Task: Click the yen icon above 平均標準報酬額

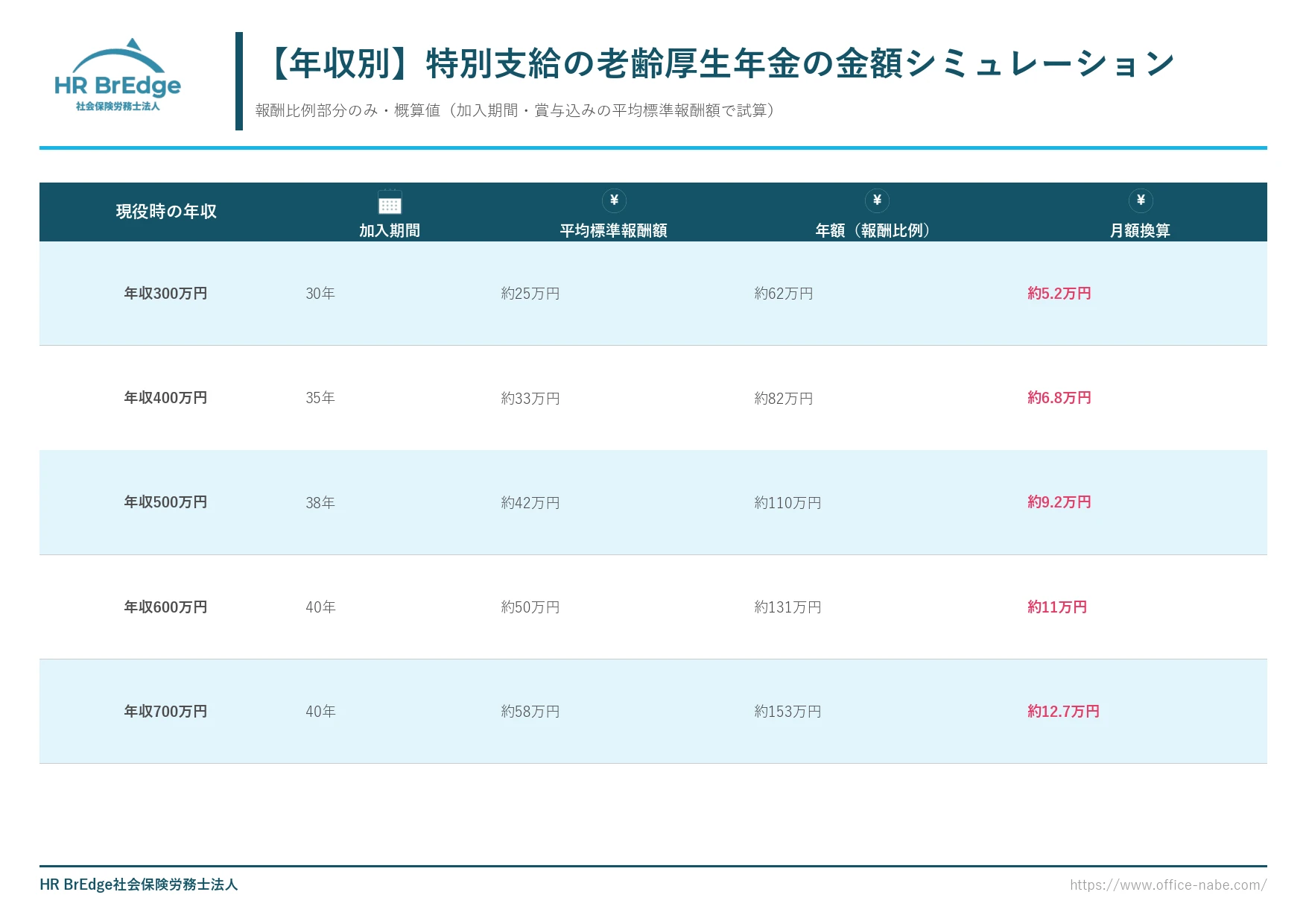Action: tap(614, 200)
